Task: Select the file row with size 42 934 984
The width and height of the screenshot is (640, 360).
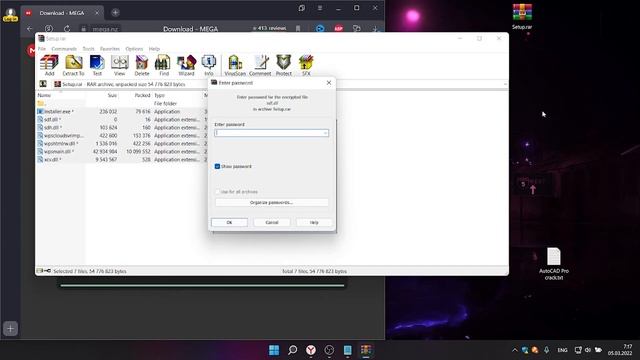Action: click(x=122, y=151)
